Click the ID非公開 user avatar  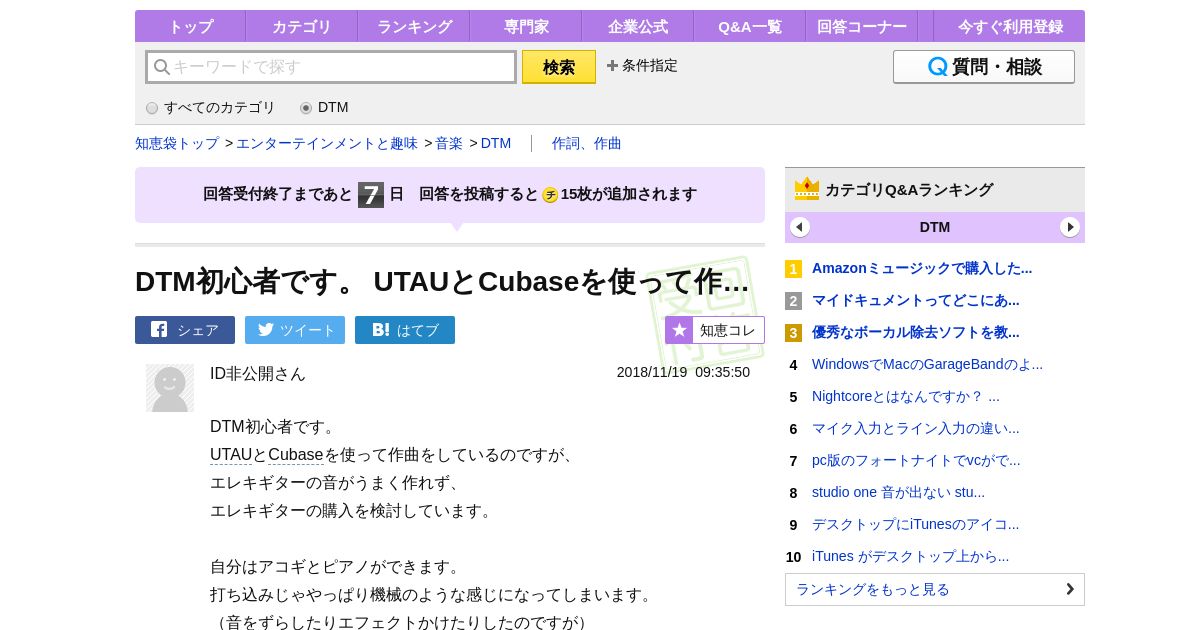[170, 388]
